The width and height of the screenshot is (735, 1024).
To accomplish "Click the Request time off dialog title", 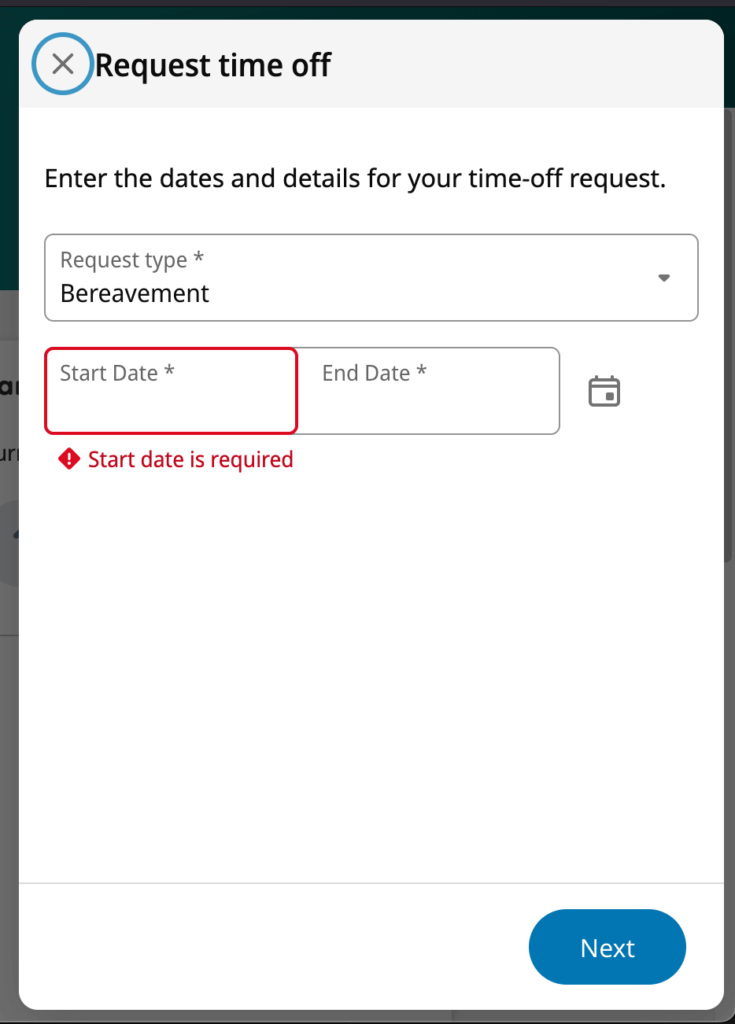I will point(213,64).
